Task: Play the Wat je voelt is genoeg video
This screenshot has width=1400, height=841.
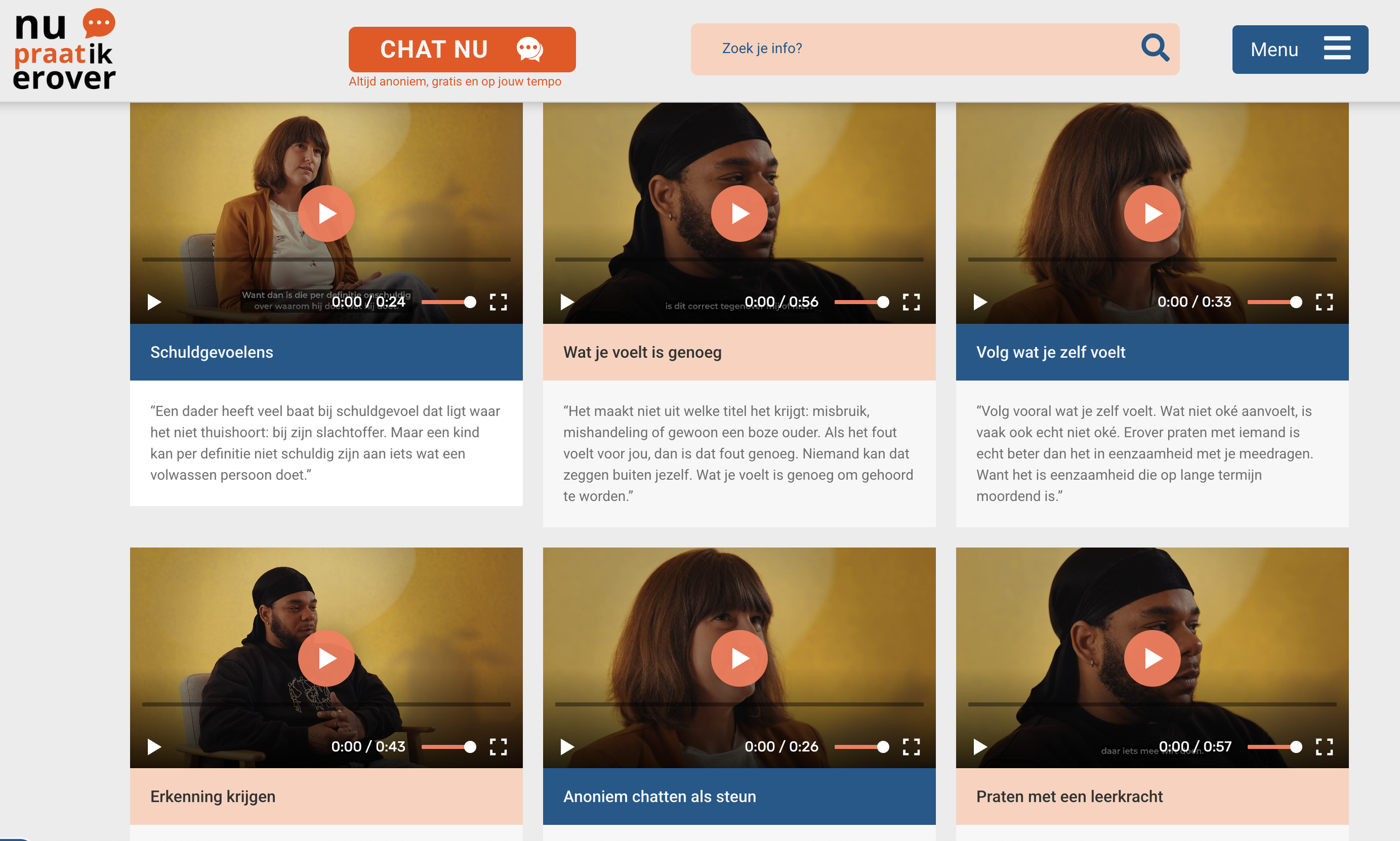Action: point(739,214)
